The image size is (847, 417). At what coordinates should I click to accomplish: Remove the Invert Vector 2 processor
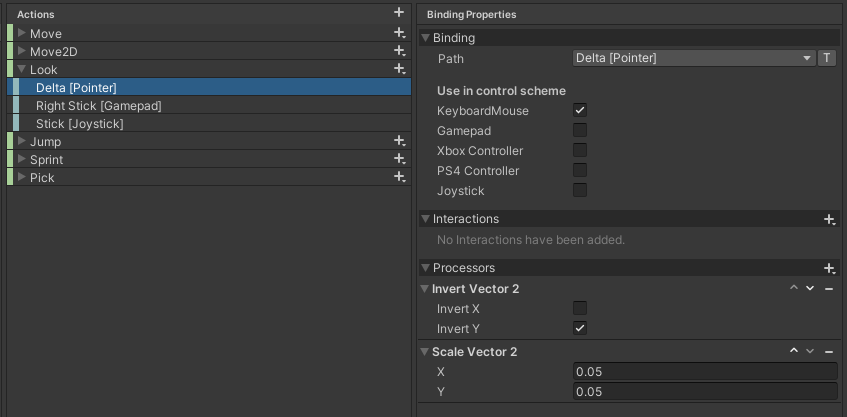point(829,289)
